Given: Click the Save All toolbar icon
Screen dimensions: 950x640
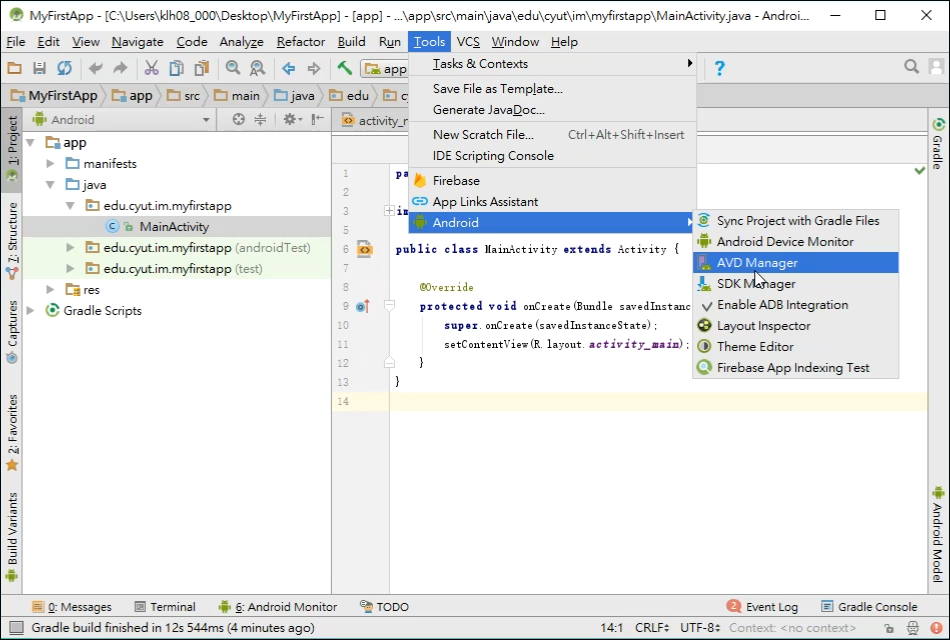Looking at the screenshot, I should click(39, 68).
